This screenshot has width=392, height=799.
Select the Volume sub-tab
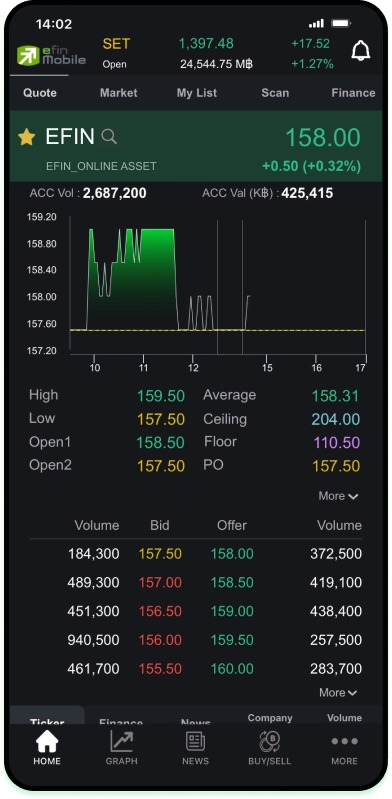pos(345,717)
